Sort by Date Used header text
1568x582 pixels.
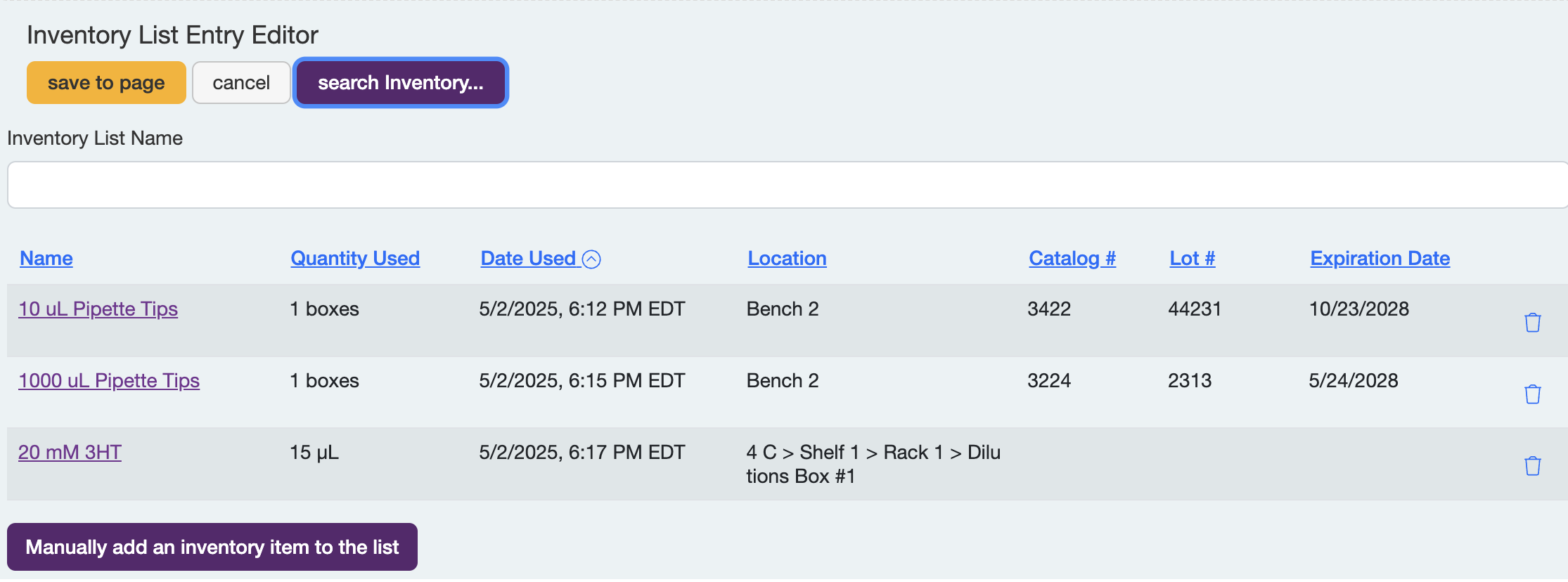coord(527,259)
